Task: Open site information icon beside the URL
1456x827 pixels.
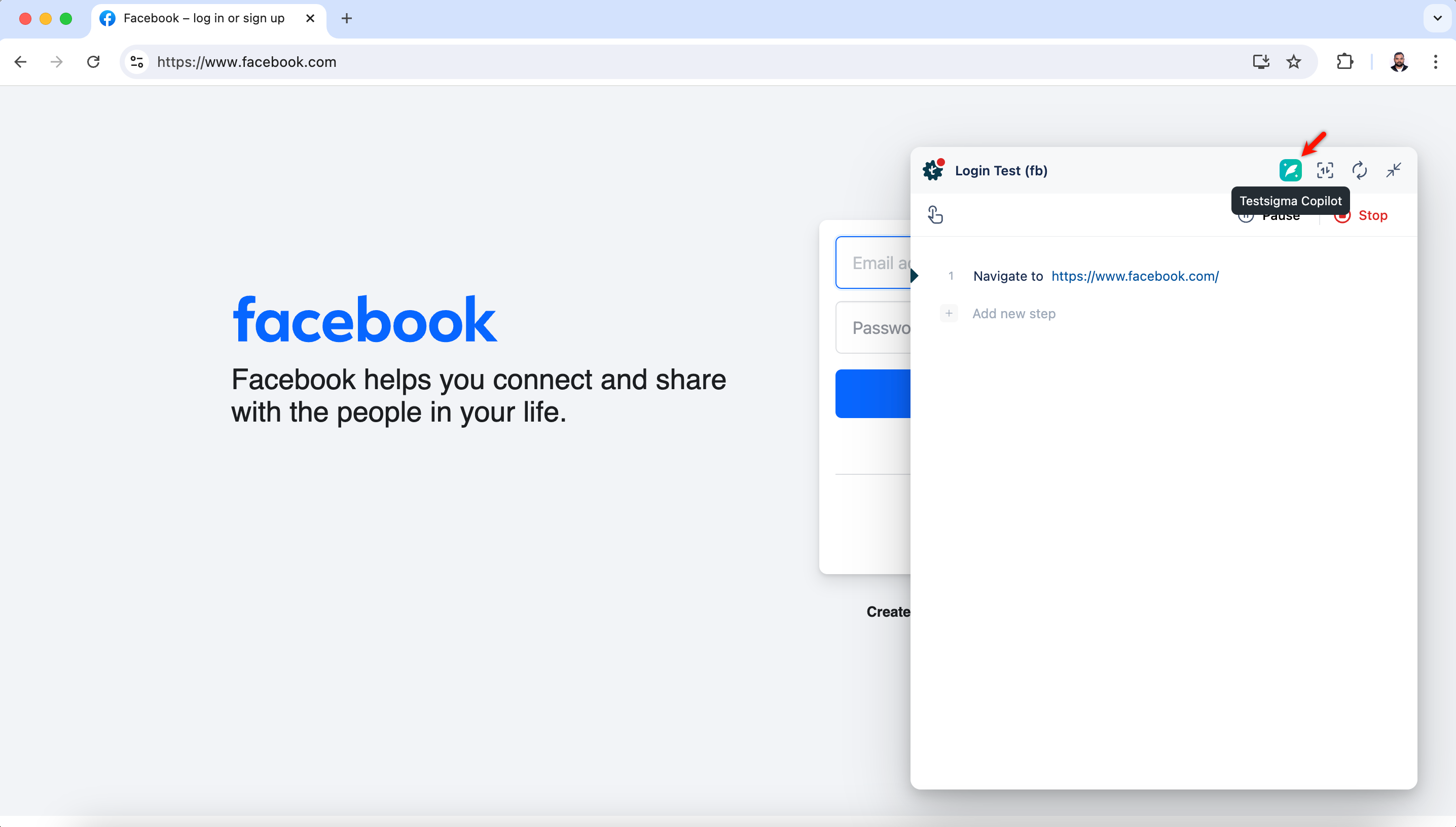Action: pyautogui.click(x=136, y=61)
